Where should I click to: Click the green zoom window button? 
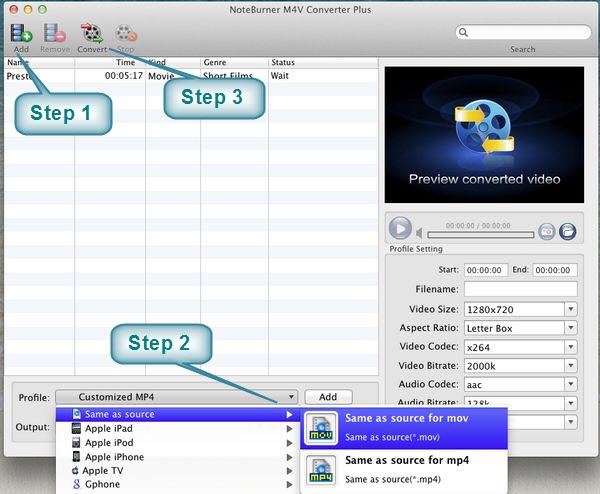[42, 9]
